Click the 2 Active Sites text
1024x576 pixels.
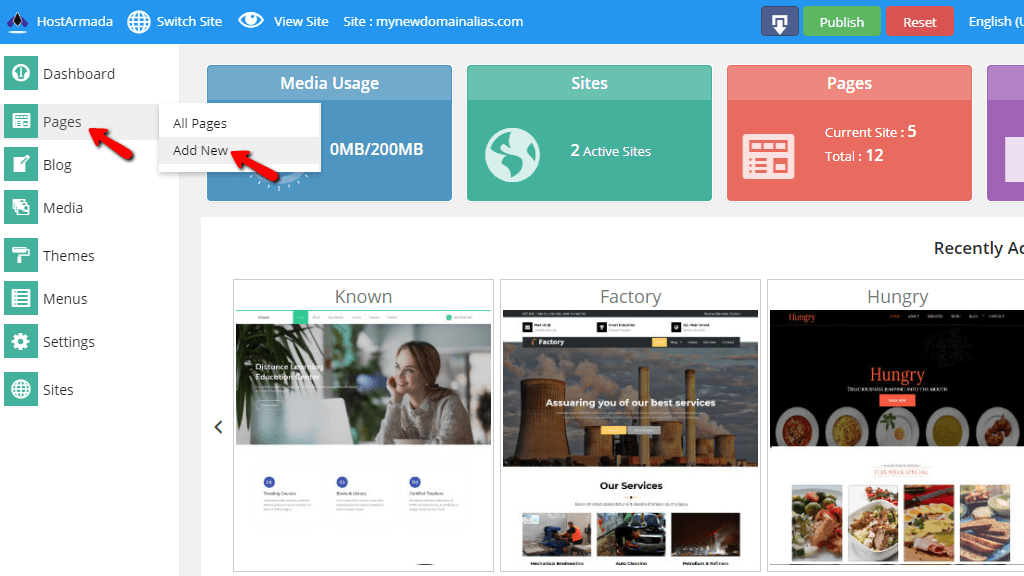coord(611,151)
